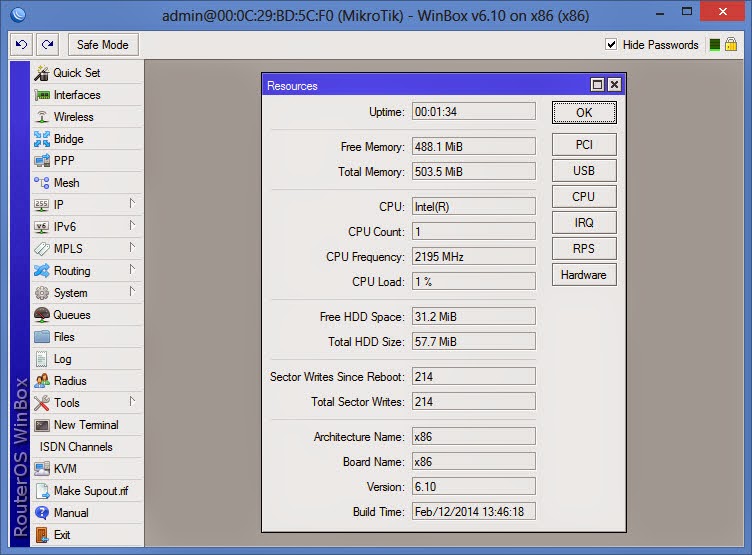
Task: Click the IP 255 icon
Action: (x=42, y=205)
